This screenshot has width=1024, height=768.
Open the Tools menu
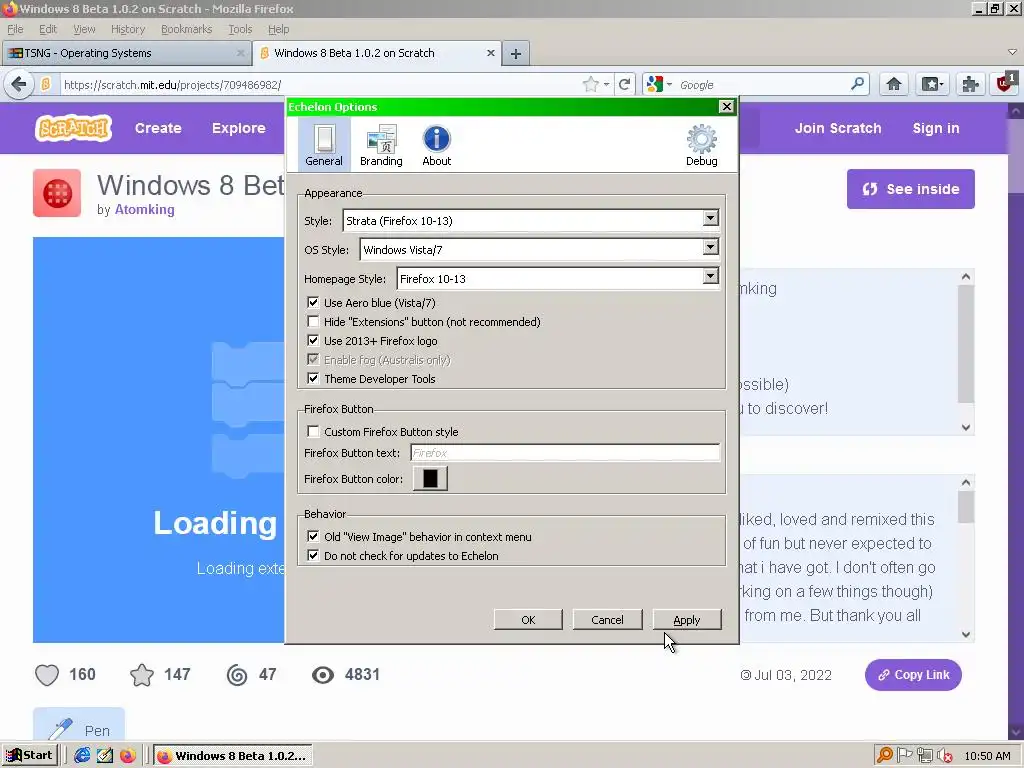[x=240, y=29]
